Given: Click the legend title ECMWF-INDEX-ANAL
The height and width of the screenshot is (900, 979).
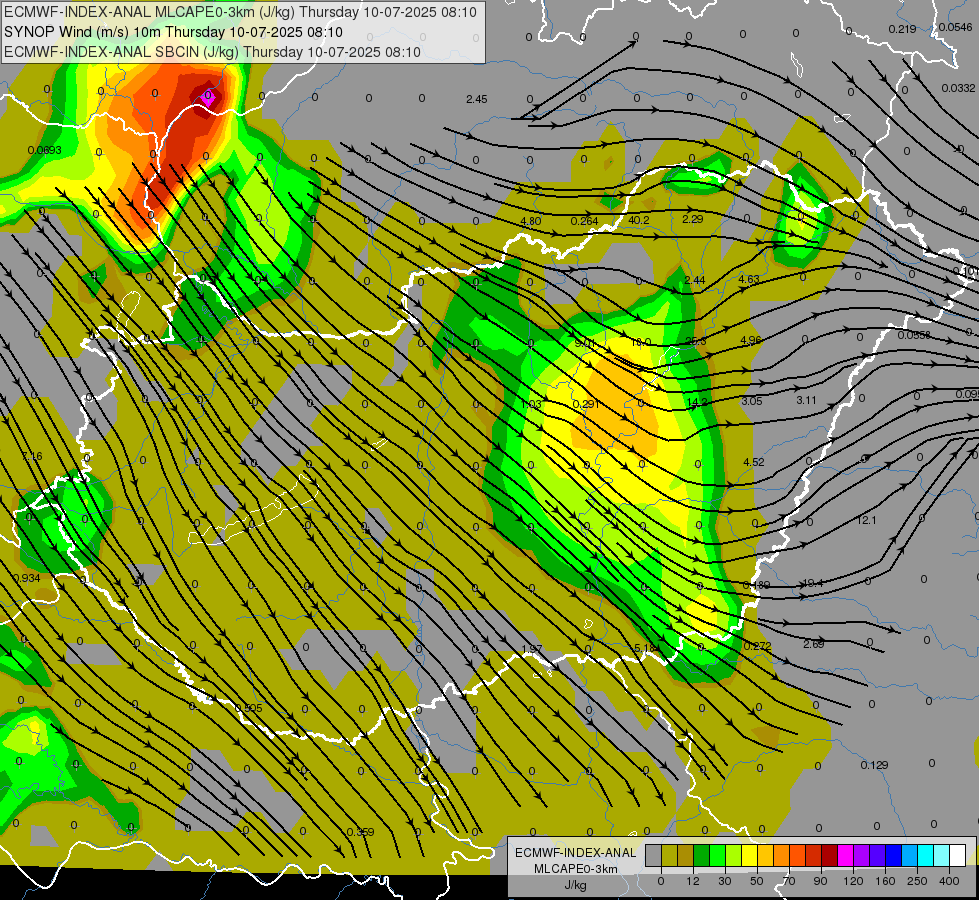Looking at the screenshot, I should 576,853.
